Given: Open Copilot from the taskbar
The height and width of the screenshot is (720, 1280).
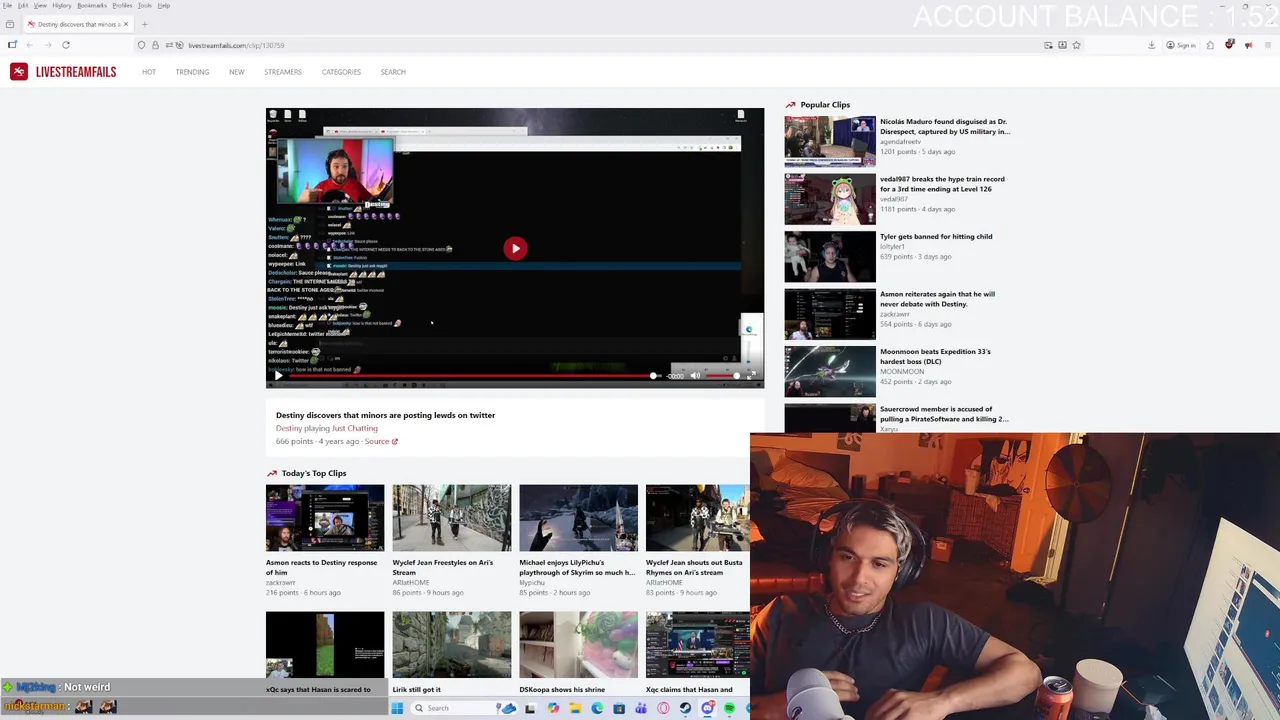Looking at the screenshot, I should [553, 708].
